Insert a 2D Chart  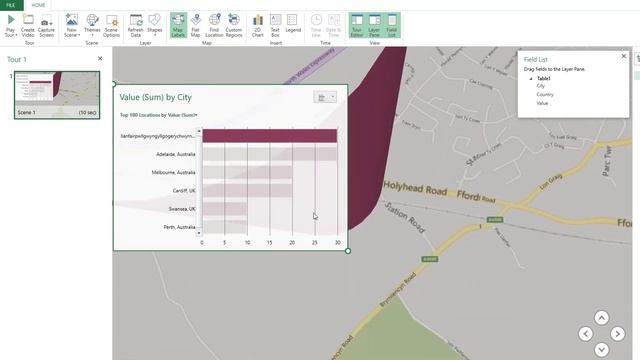click(x=258, y=26)
